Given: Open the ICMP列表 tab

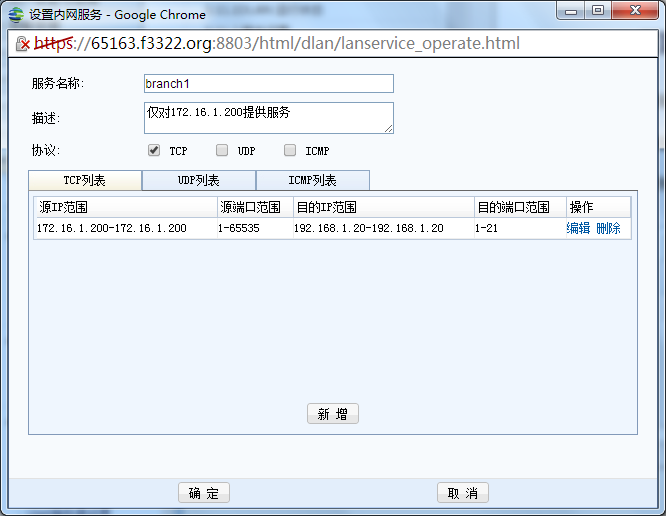Looking at the screenshot, I should pyautogui.click(x=313, y=181).
